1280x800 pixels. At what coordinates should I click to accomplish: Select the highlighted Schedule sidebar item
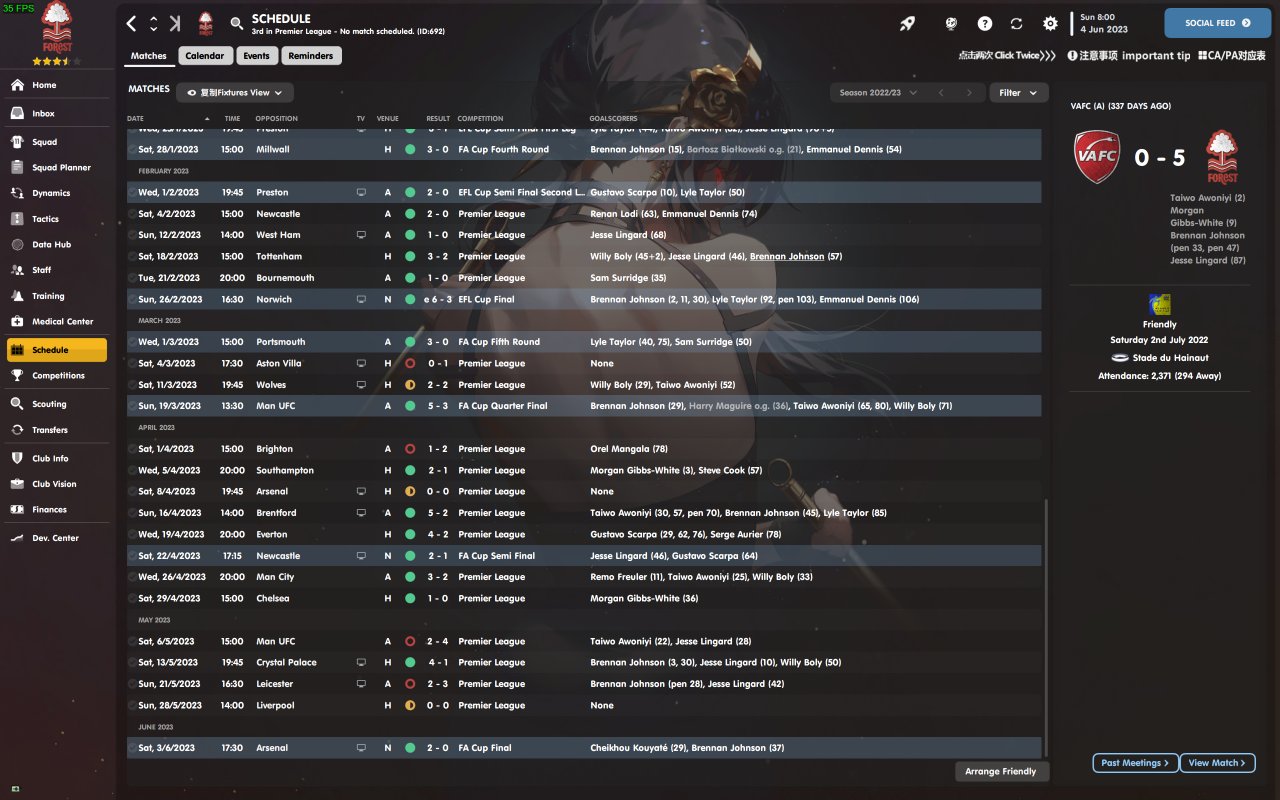pyautogui.click(x=56, y=350)
